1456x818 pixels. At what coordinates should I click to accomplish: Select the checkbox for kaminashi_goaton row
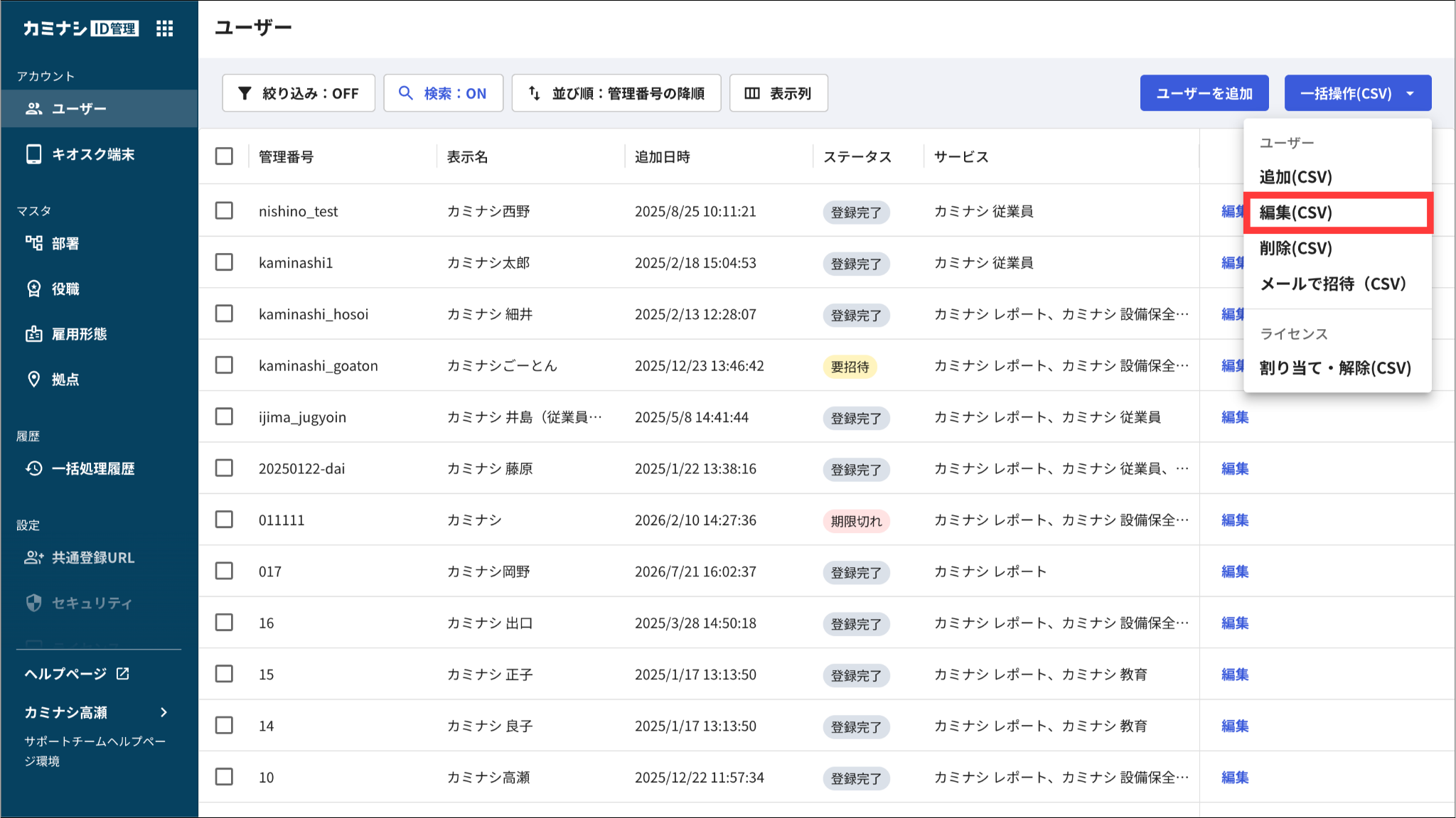[224, 365]
